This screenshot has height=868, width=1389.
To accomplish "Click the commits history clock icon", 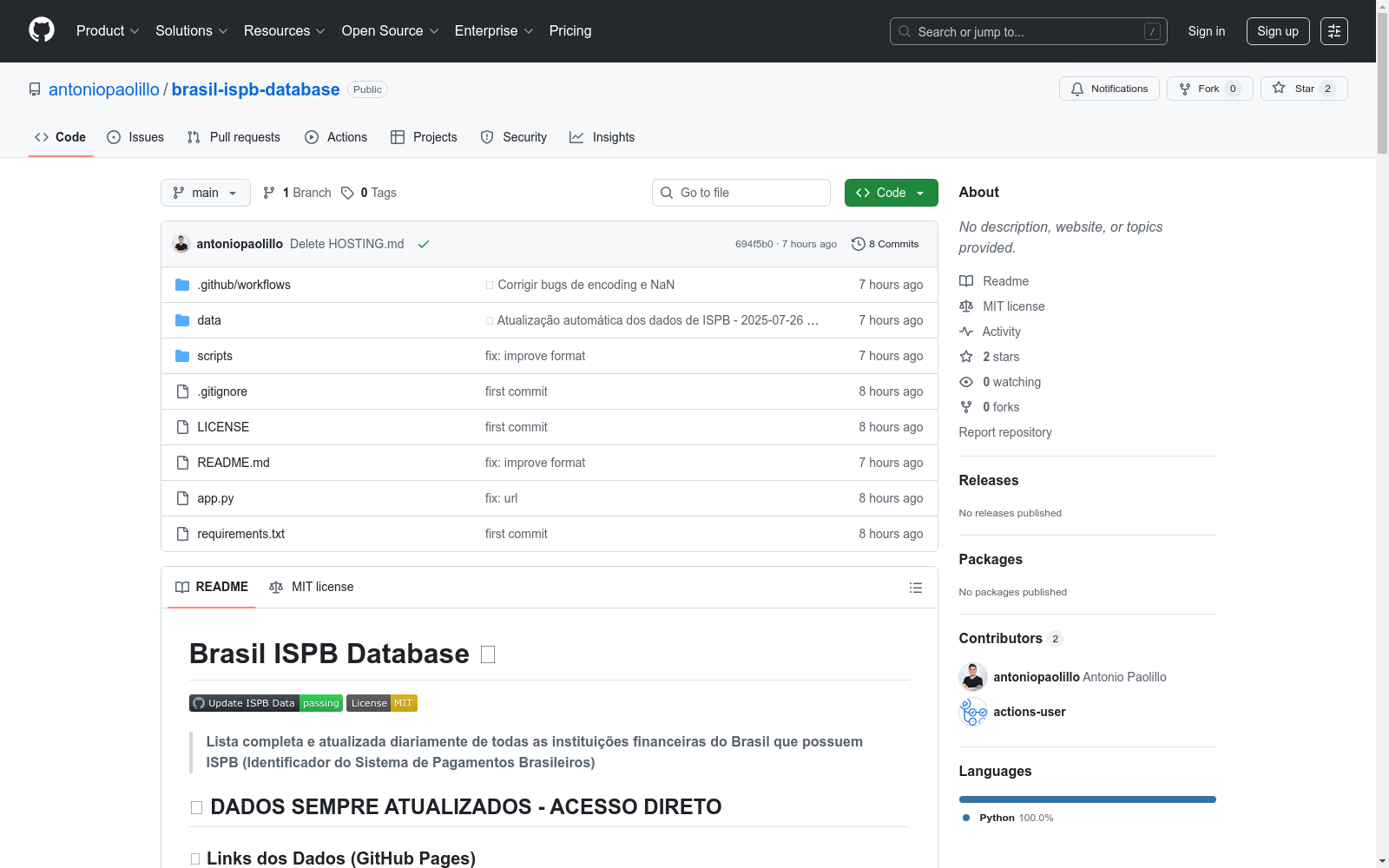I will (x=859, y=244).
